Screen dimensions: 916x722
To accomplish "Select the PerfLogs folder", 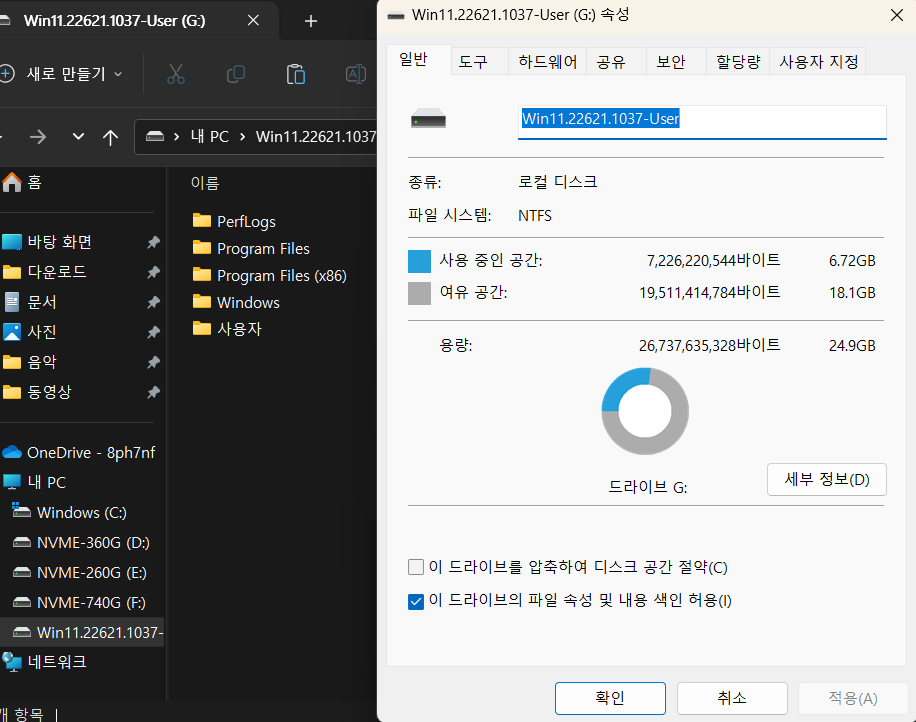I will (234, 221).
